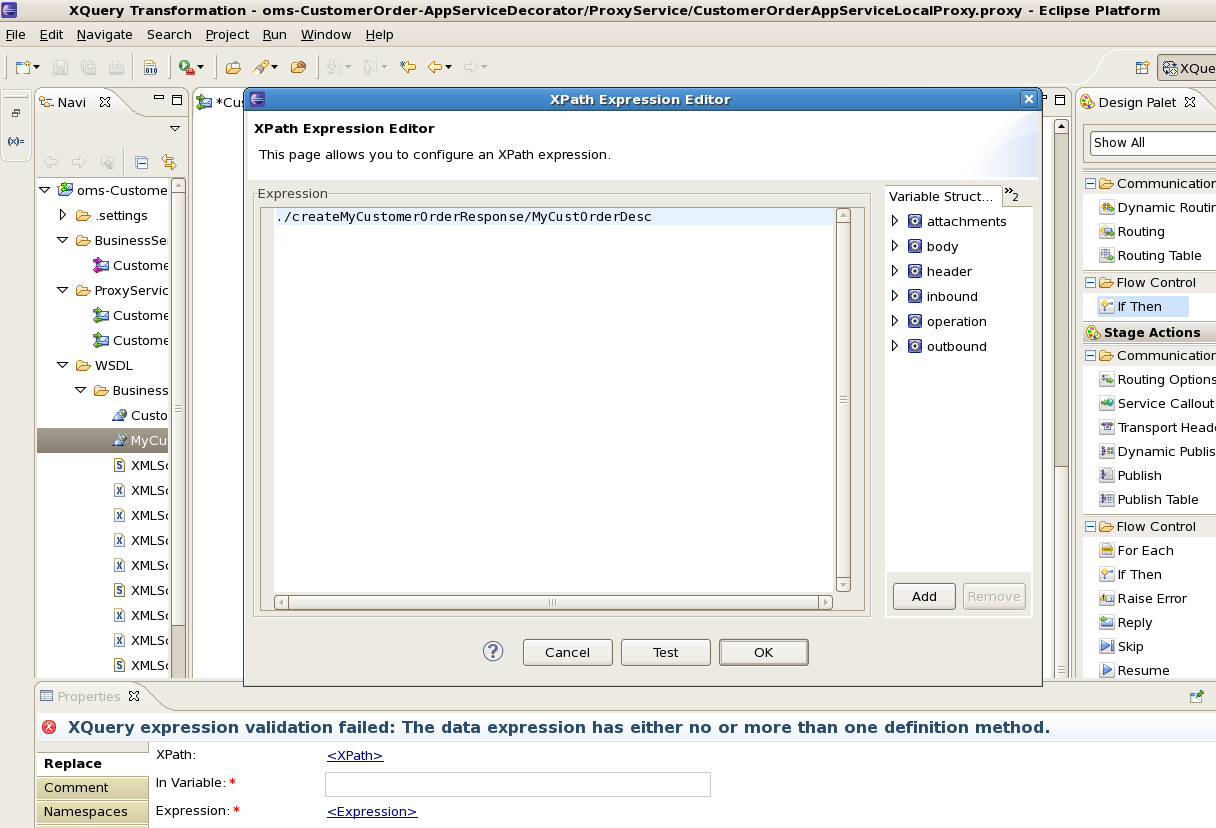
Task: Select Service Callout palette item
Action: point(1156,403)
